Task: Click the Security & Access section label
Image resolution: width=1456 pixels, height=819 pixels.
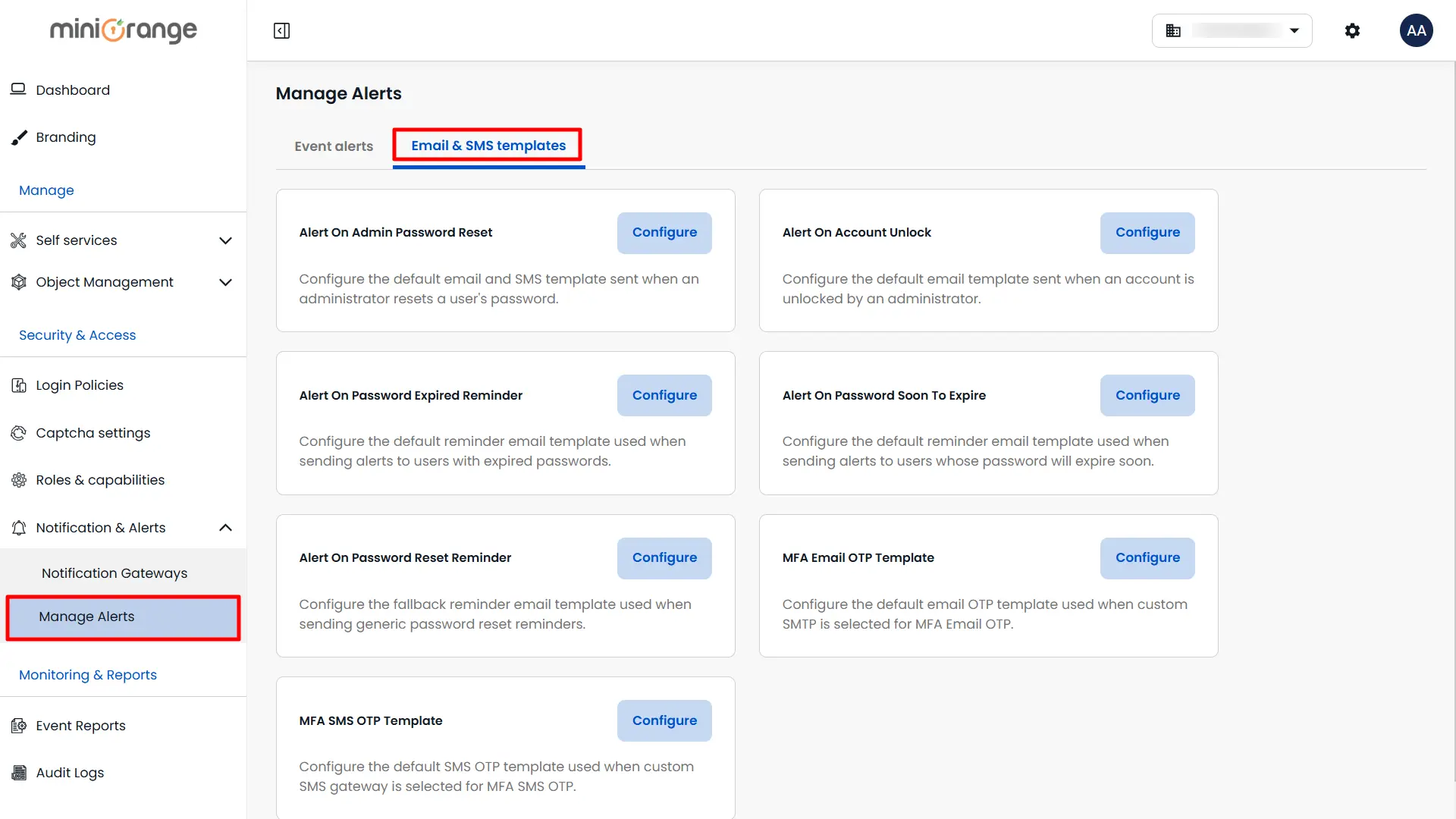Action: [77, 335]
